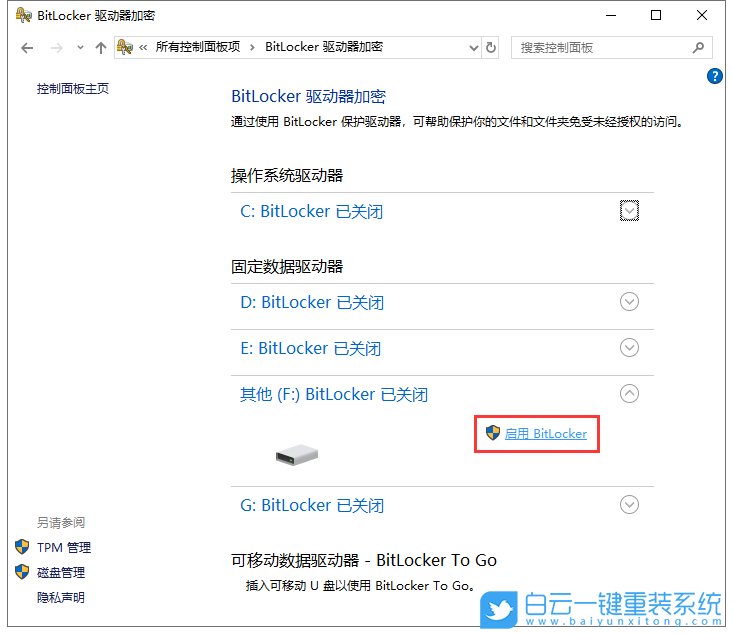Click E: BitLocker 已关闭 text

pos(310,348)
